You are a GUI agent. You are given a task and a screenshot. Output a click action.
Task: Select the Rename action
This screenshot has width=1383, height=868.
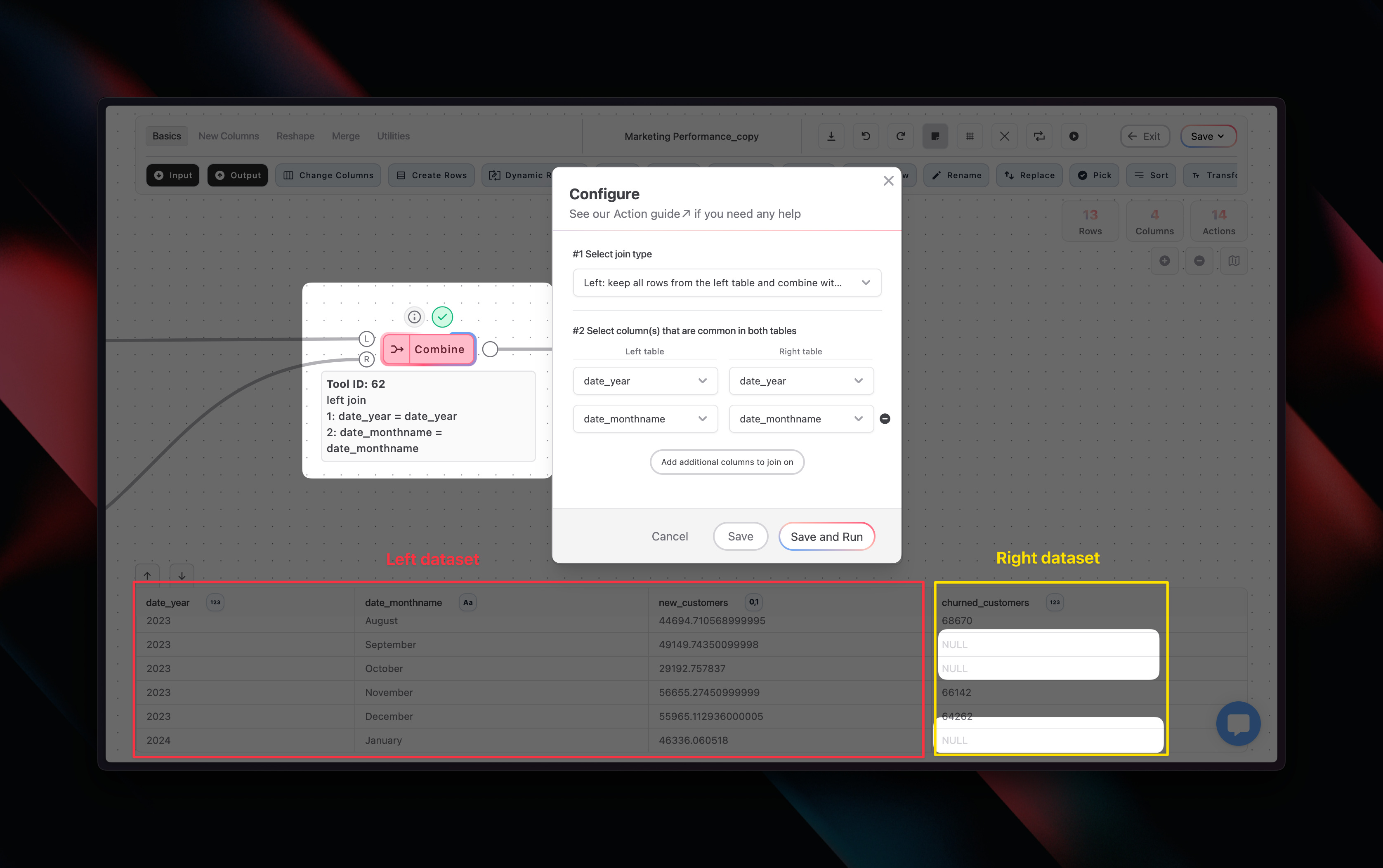point(956,175)
